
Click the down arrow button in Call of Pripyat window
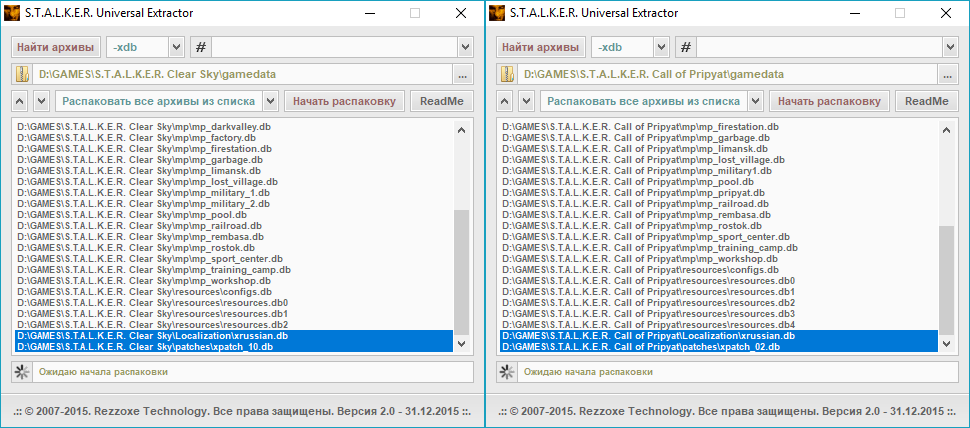point(526,101)
